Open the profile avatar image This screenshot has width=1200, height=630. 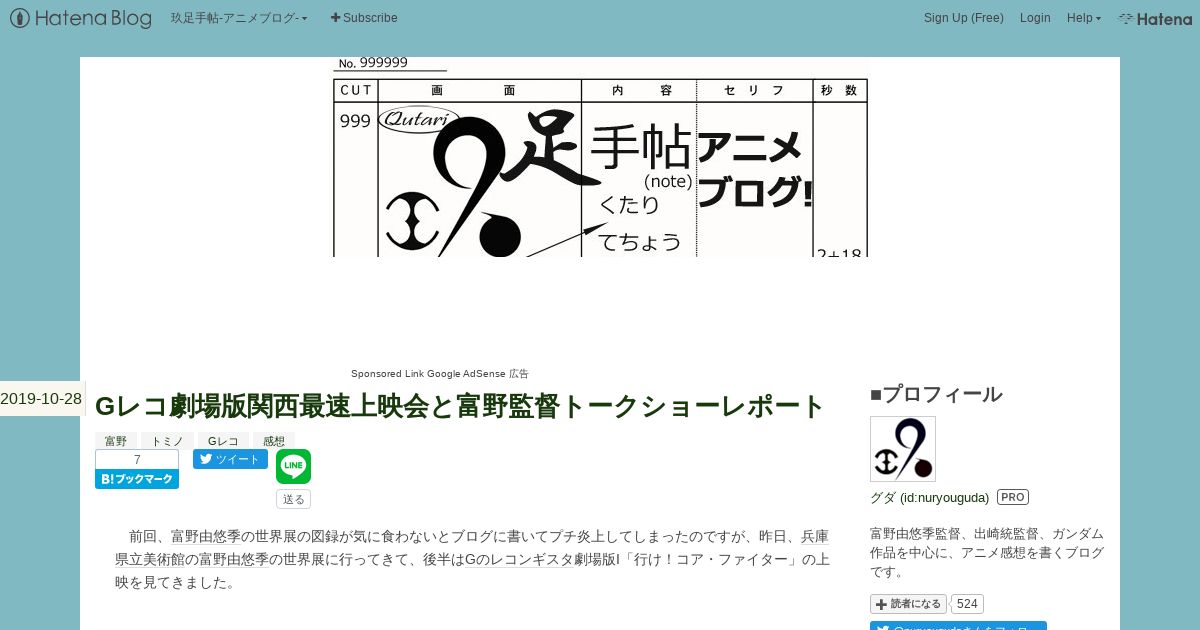pyautogui.click(x=903, y=449)
